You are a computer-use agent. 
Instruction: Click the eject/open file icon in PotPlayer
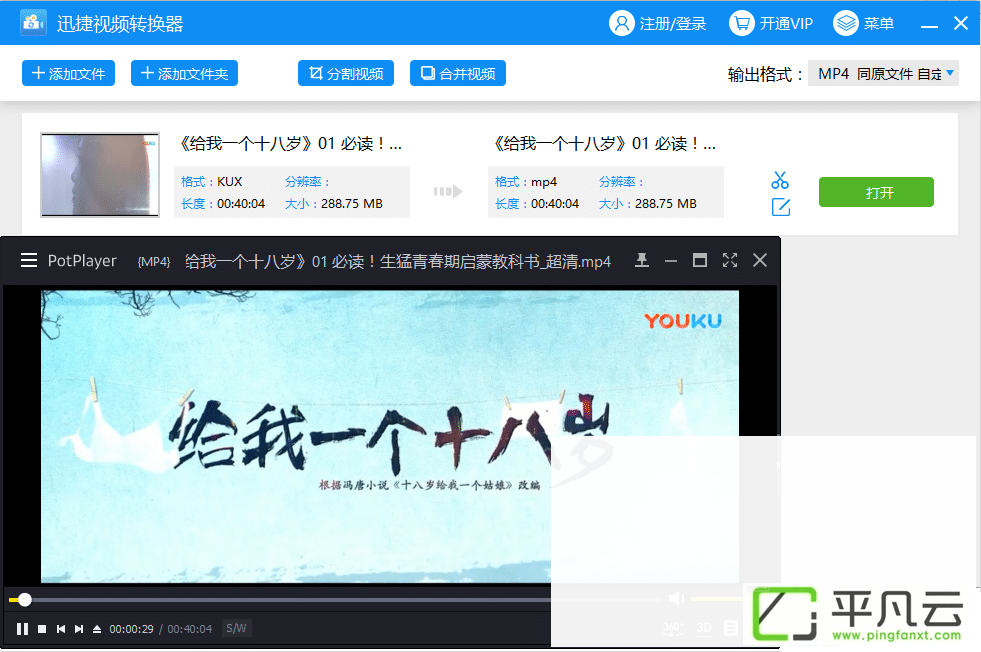(97, 629)
